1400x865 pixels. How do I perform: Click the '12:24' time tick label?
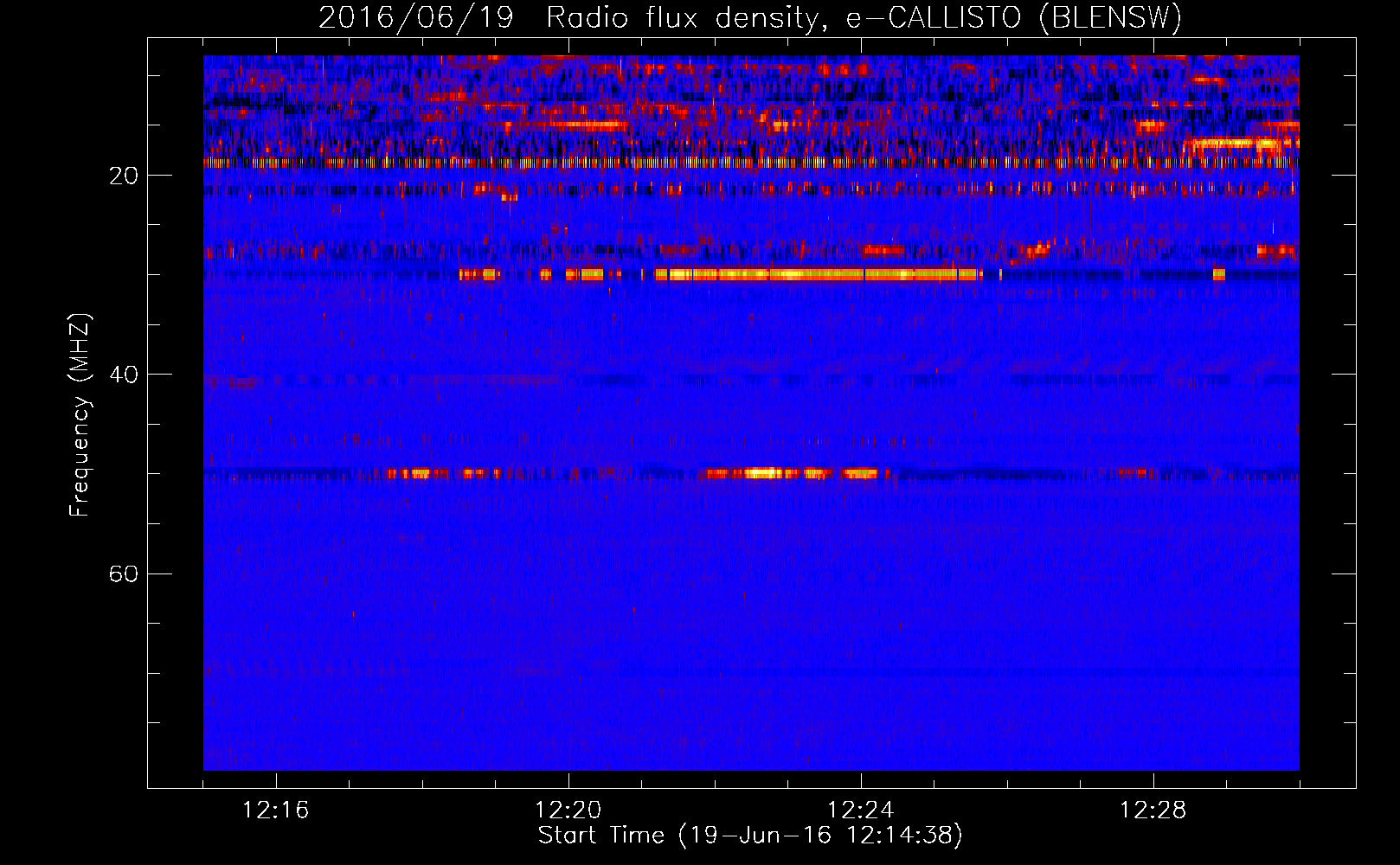coord(861,811)
